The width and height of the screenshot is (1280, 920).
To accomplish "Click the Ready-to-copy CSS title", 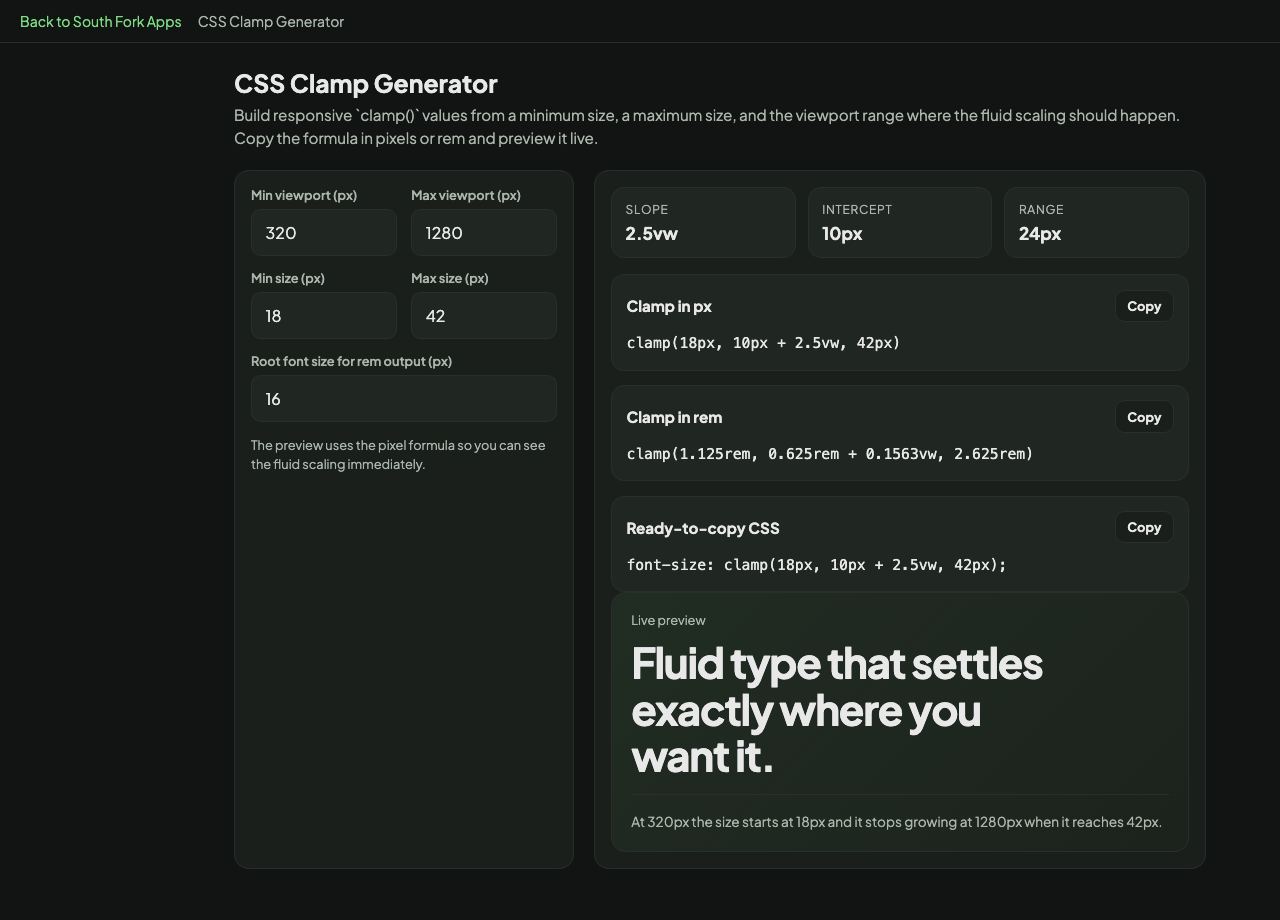I will pyautogui.click(x=703, y=528).
